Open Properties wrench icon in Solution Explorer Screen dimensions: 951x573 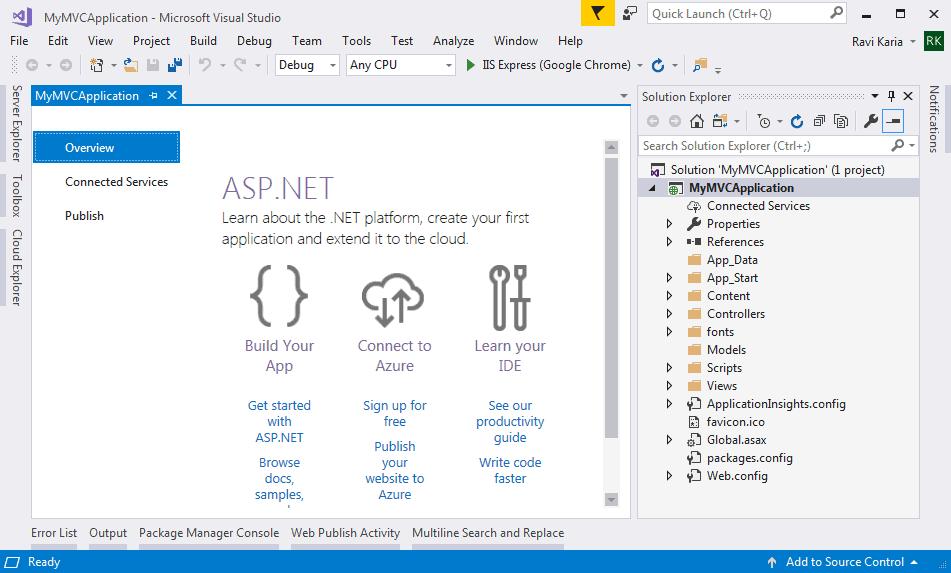click(x=871, y=121)
